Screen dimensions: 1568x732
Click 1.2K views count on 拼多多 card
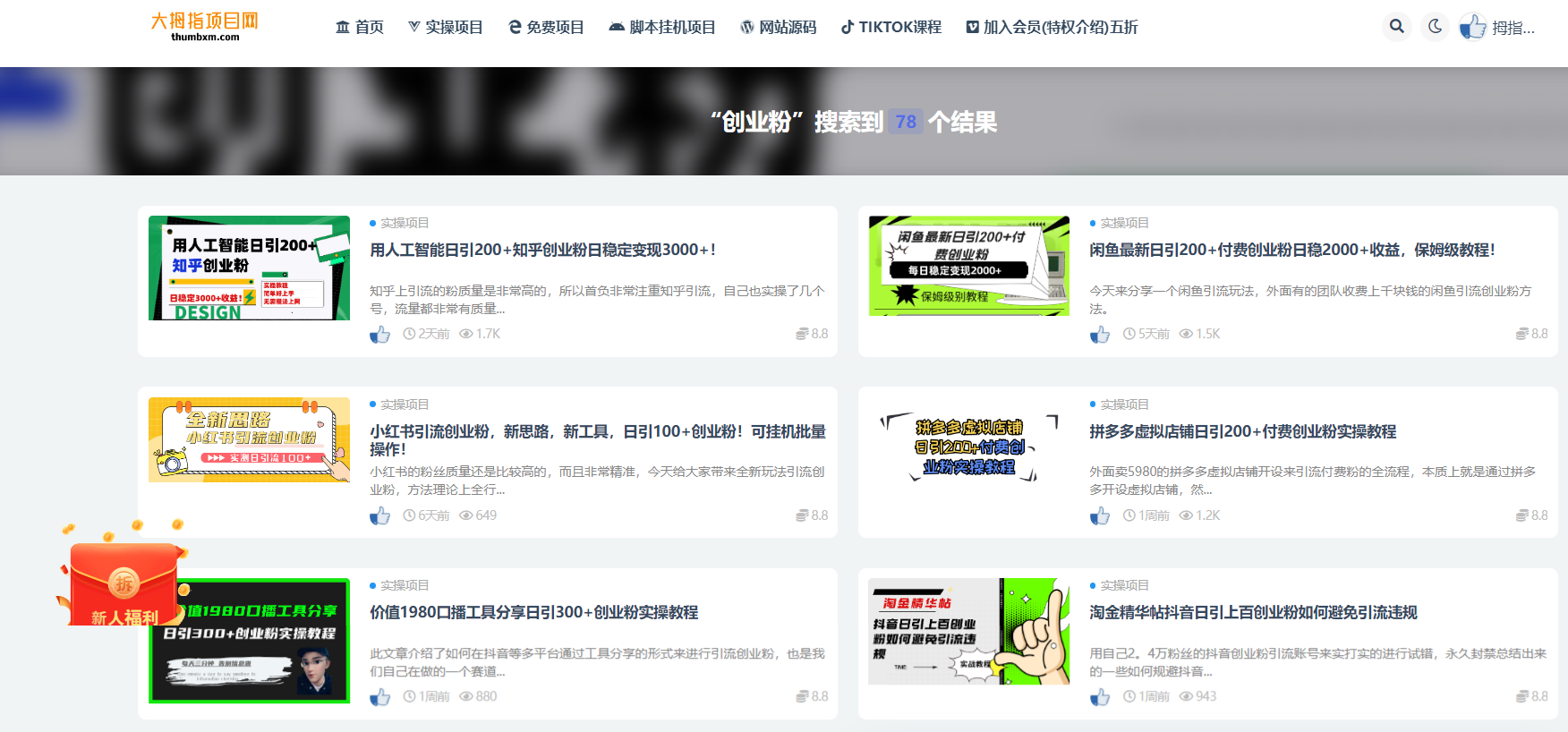(1199, 515)
